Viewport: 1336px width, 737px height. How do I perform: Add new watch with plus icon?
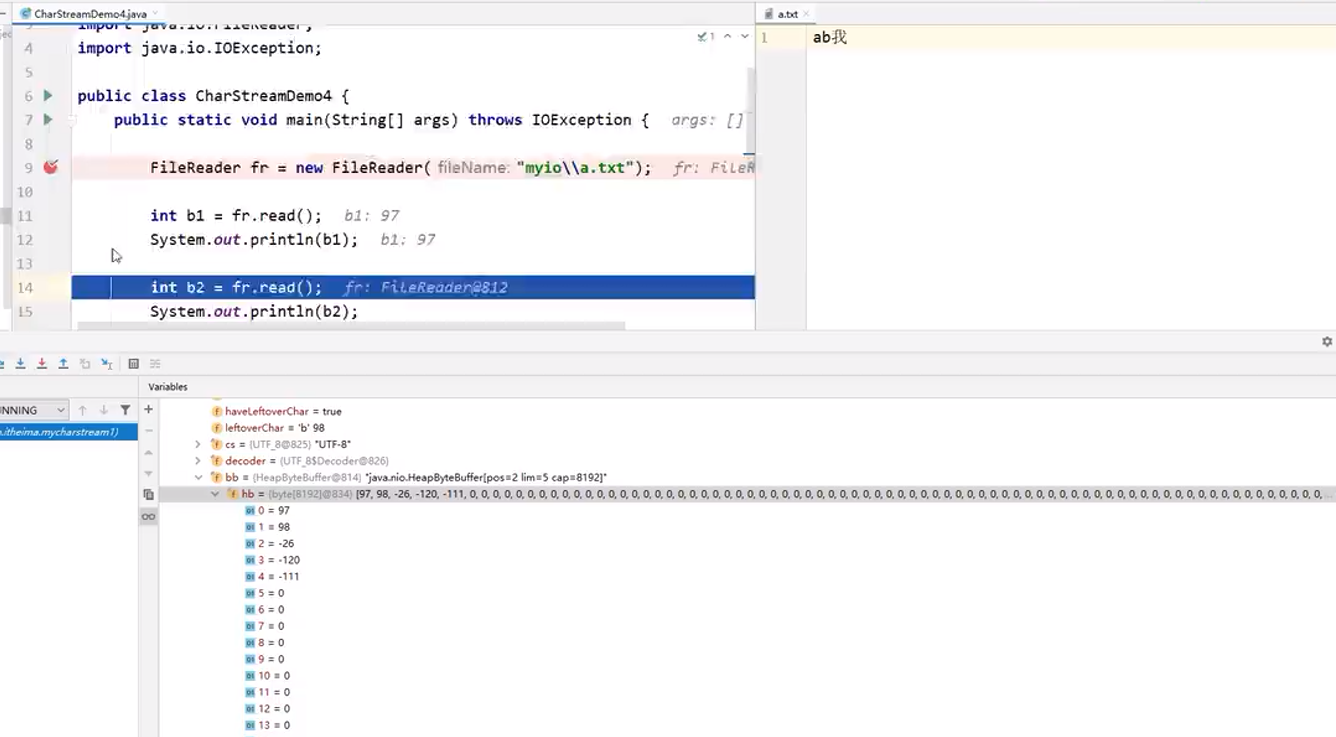point(148,410)
